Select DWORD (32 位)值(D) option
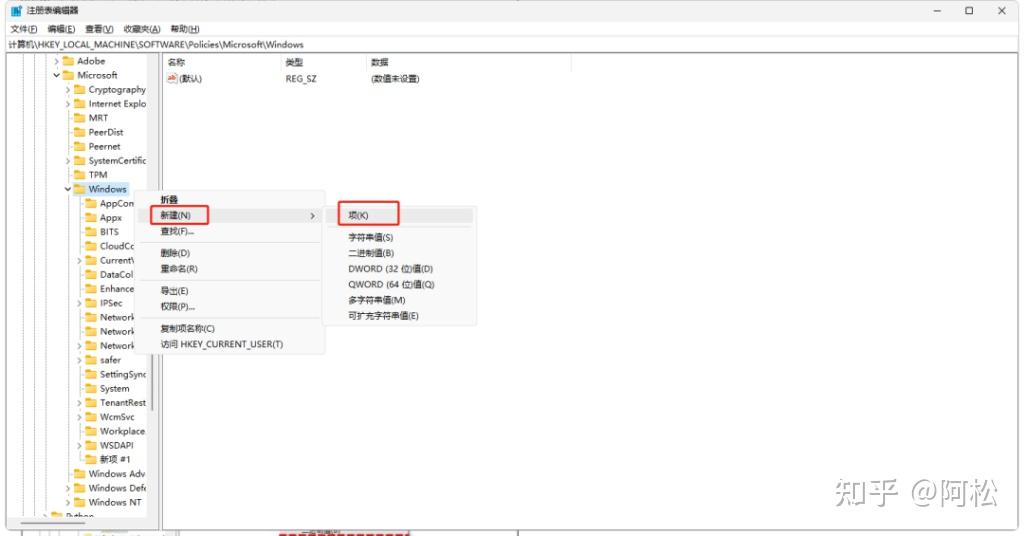The width and height of the screenshot is (1024, 536). 390,269
